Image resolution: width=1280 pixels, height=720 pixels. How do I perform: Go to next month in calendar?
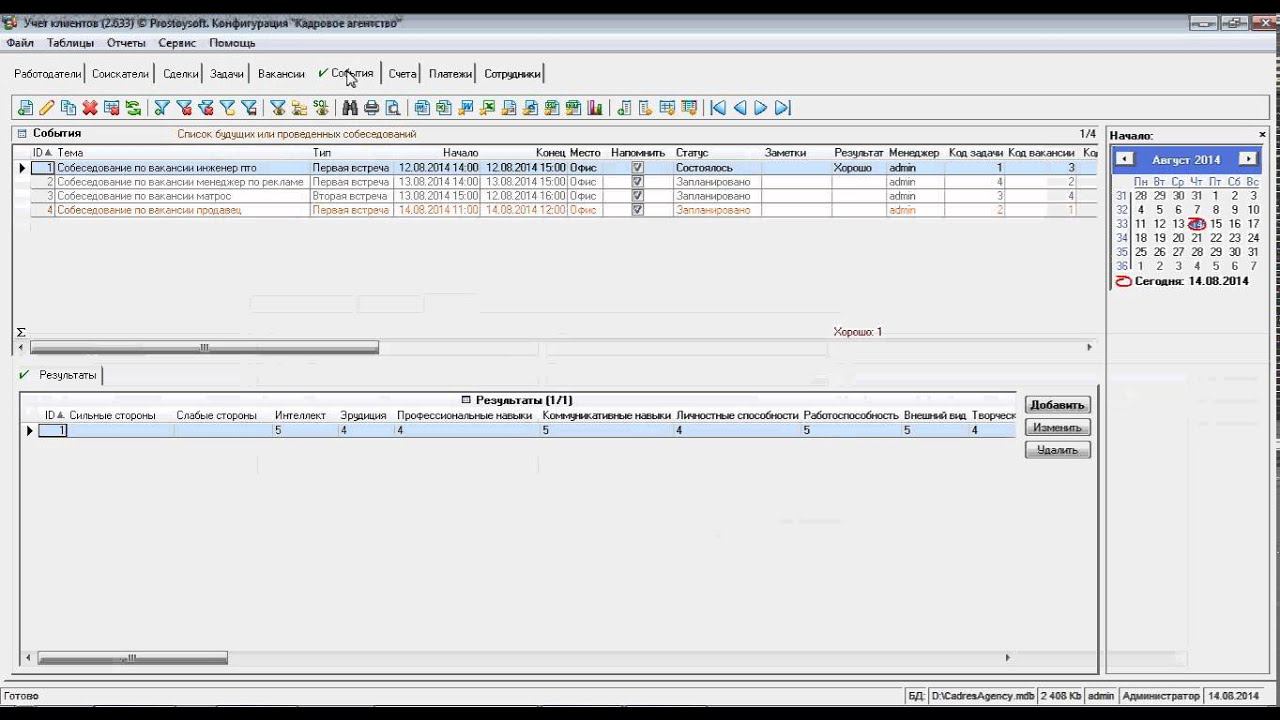click(1247, 159)
